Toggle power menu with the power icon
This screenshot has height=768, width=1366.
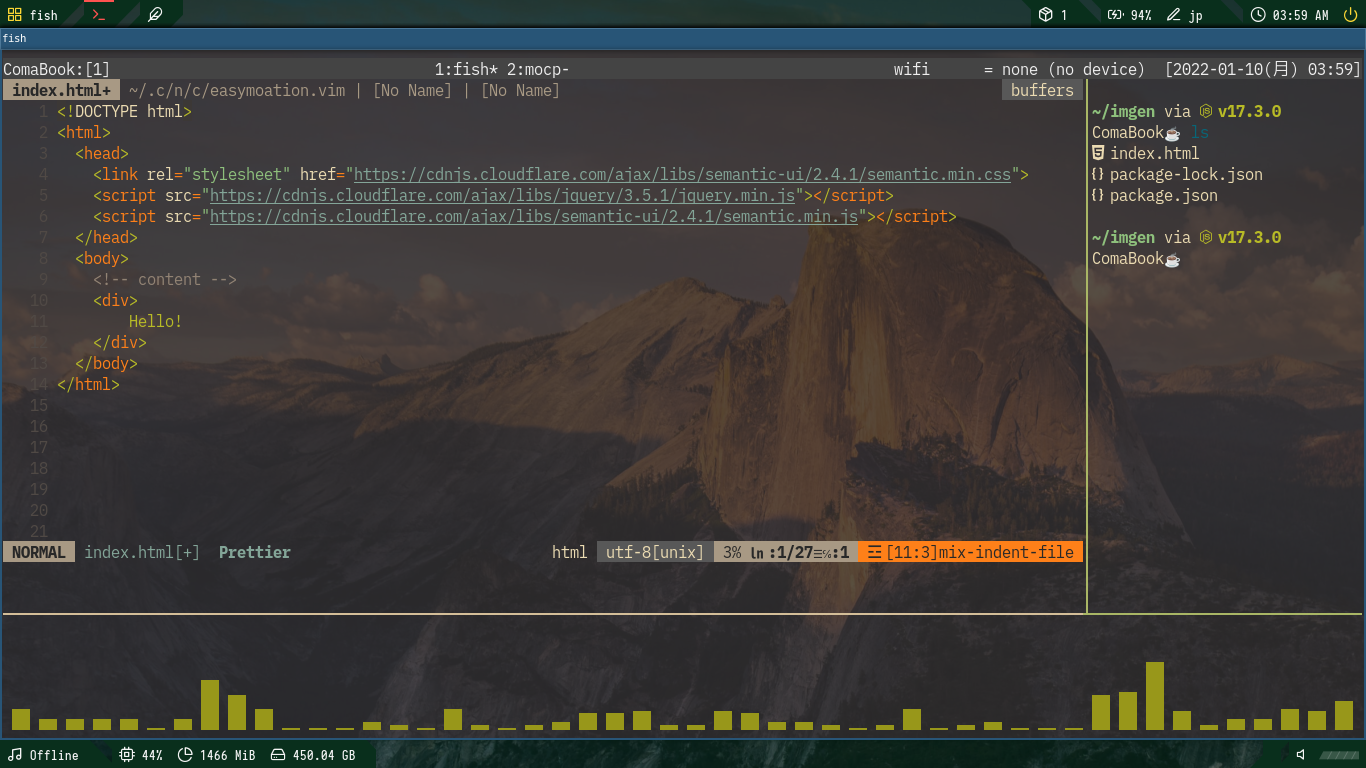click(1351, 14)
